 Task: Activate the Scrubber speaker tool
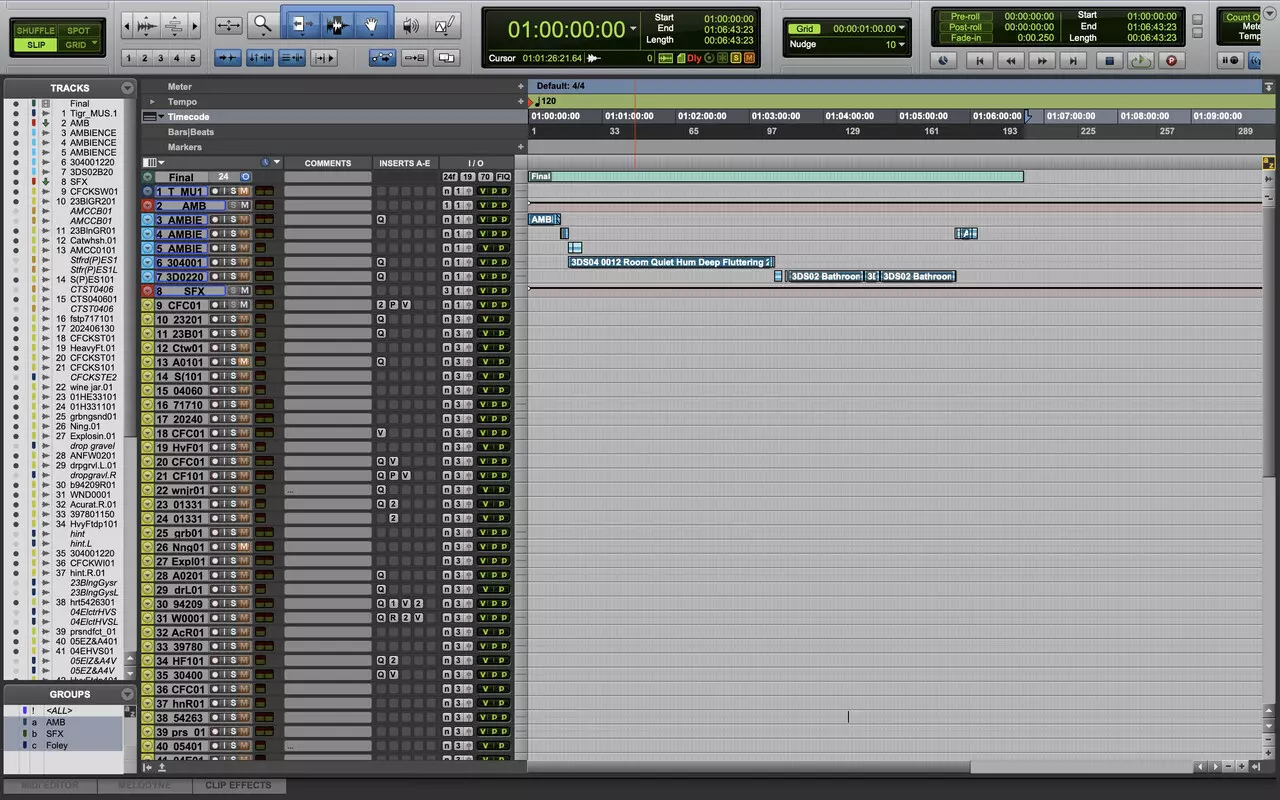click(410, 25)
